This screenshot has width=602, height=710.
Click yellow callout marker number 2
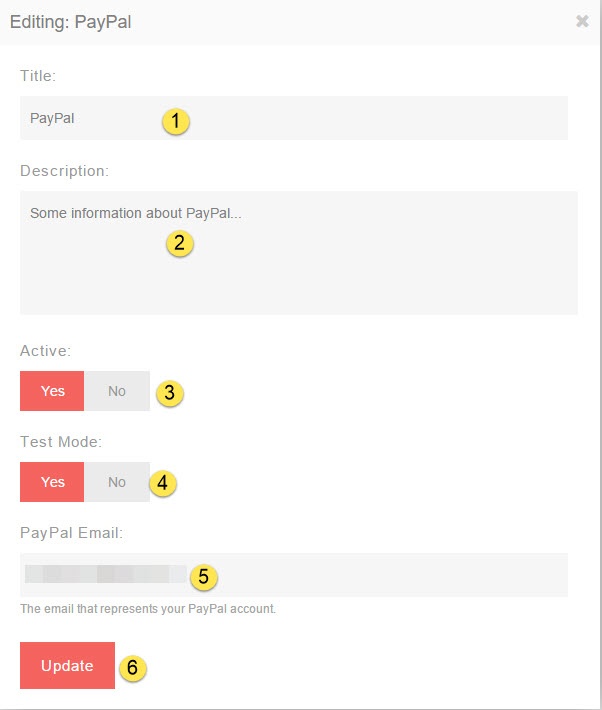(x=179, y=243)
